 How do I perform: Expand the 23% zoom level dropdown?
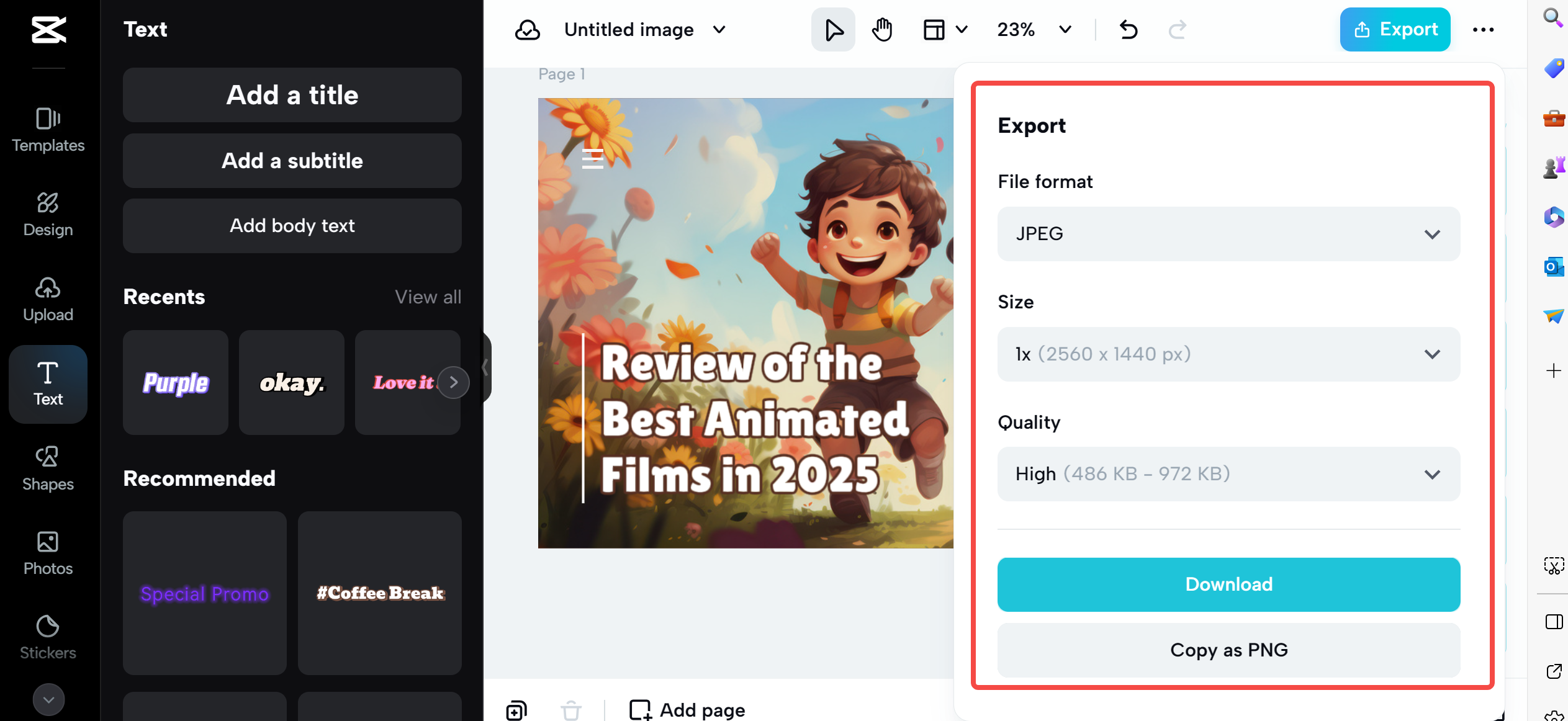click(1034, 29)
